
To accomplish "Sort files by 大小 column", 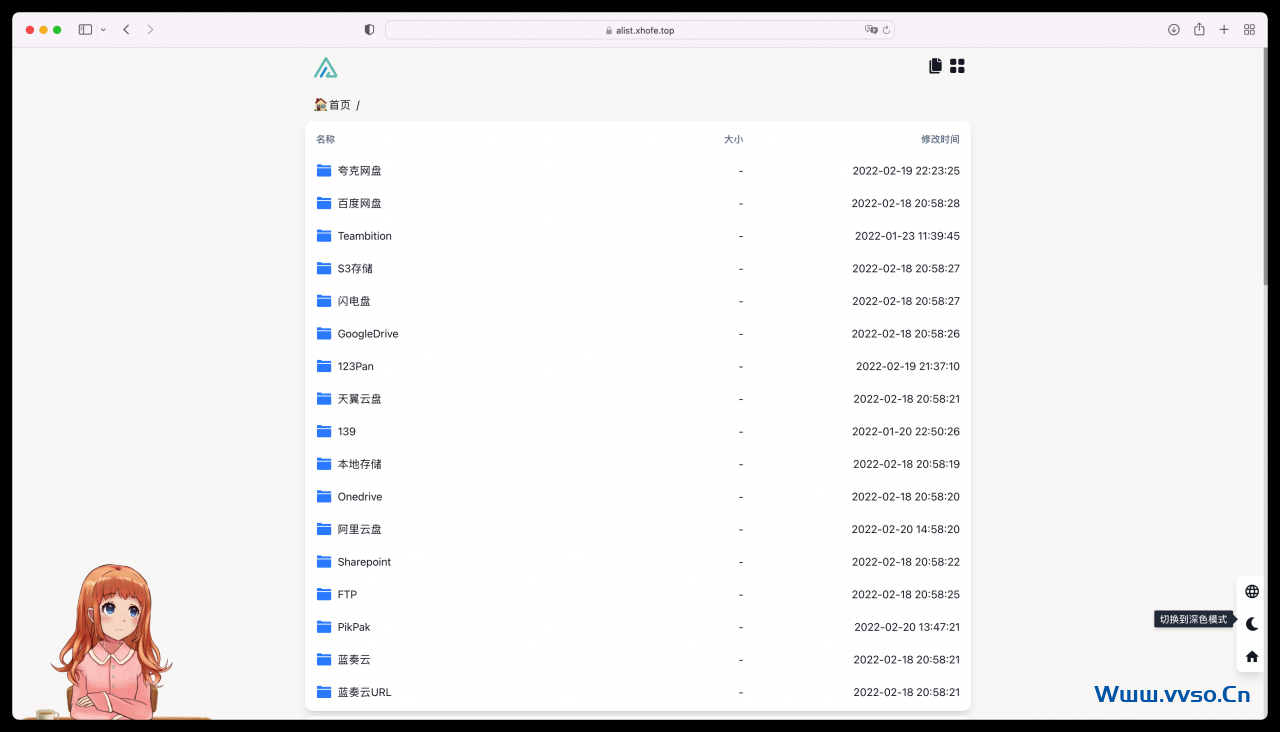I will pyautogui.click(x=733, y=139).
